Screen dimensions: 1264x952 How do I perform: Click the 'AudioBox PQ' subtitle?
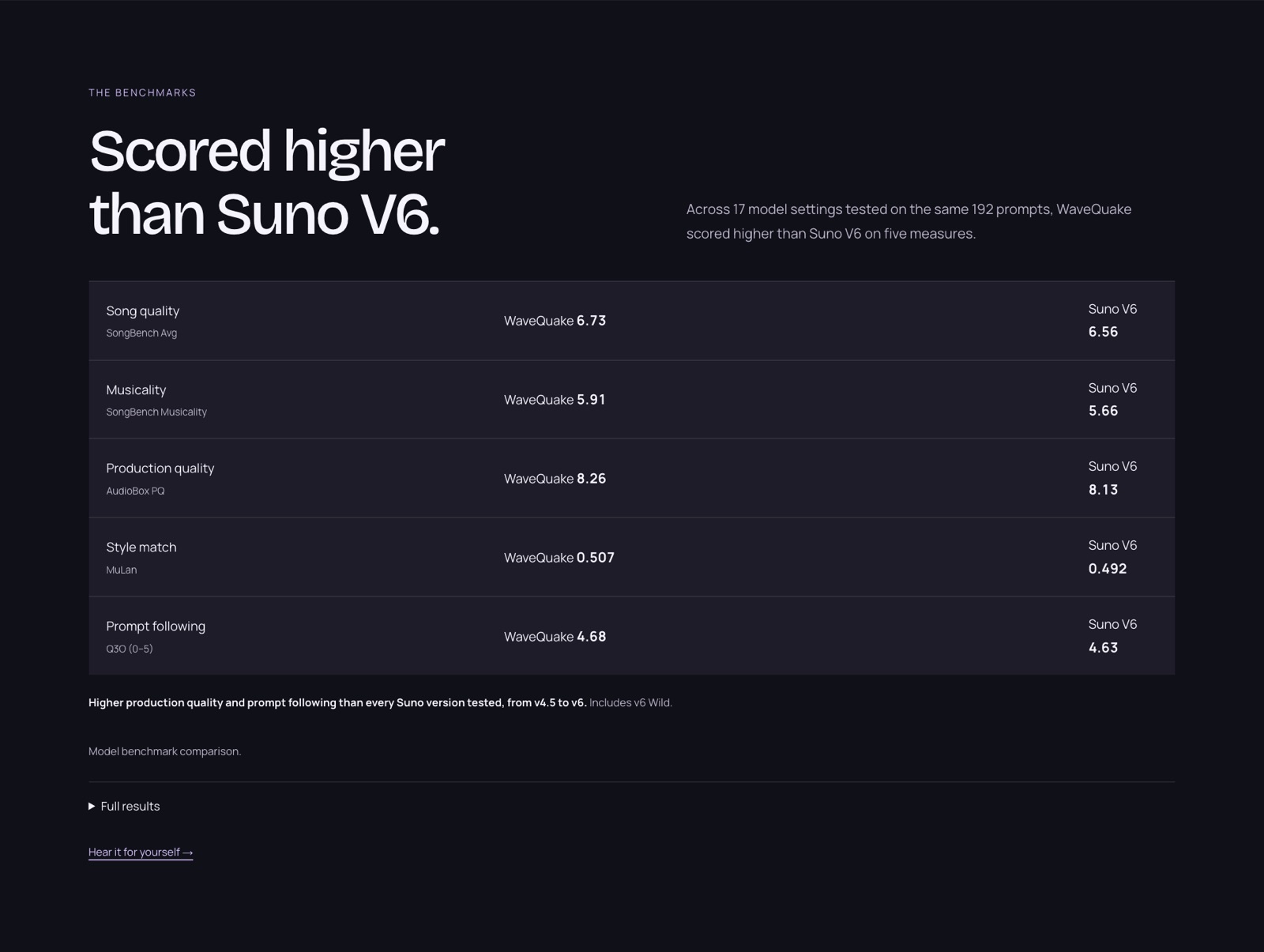tap(135, 491)
